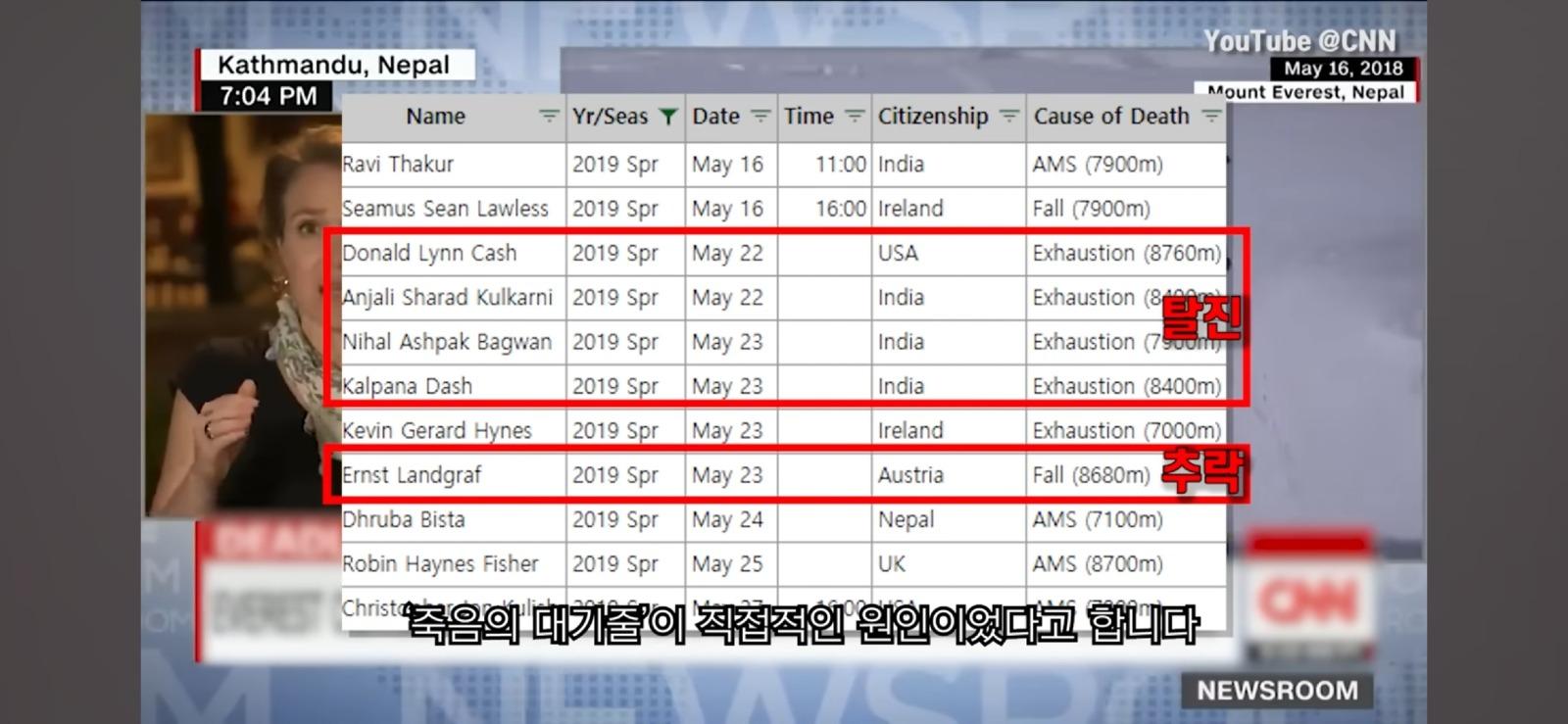Click the Ernst Landgraf name cell
Screen dimensions: 1568x724
click(454, 475)
